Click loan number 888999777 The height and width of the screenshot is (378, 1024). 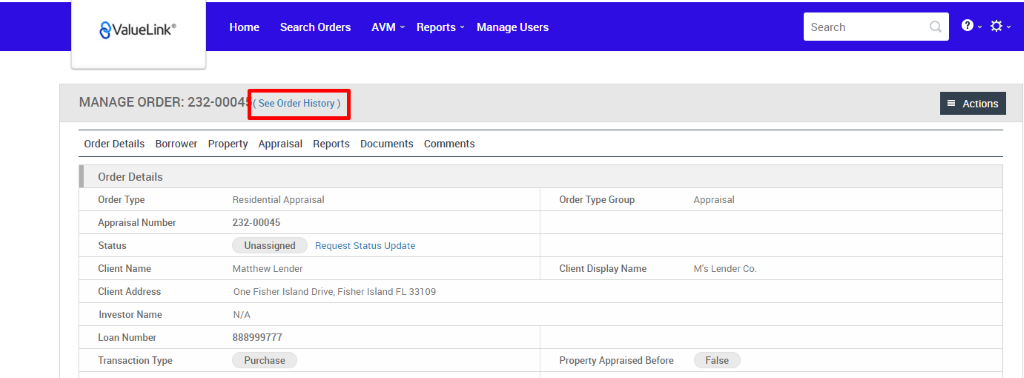click(x=257, y=338)
